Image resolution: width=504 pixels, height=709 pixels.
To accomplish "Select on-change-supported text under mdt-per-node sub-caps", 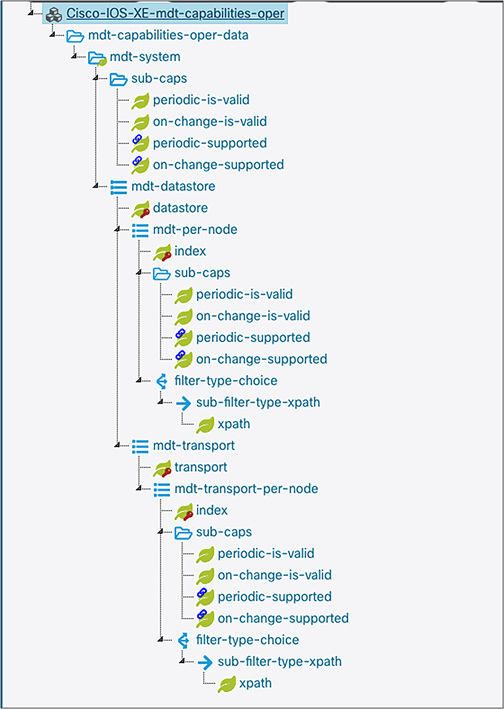I will pos(262,359).
